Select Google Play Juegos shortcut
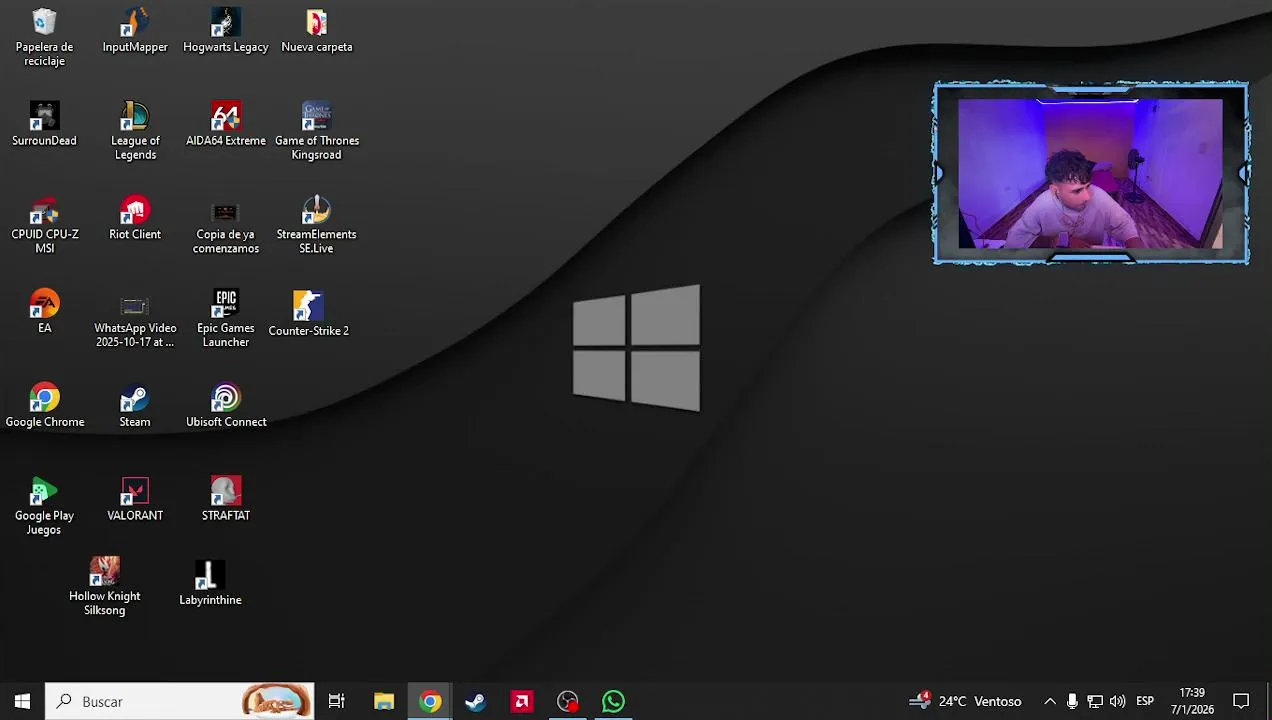Image resolution: width=1272 pixels, height=720 pixels. (44, 506)
